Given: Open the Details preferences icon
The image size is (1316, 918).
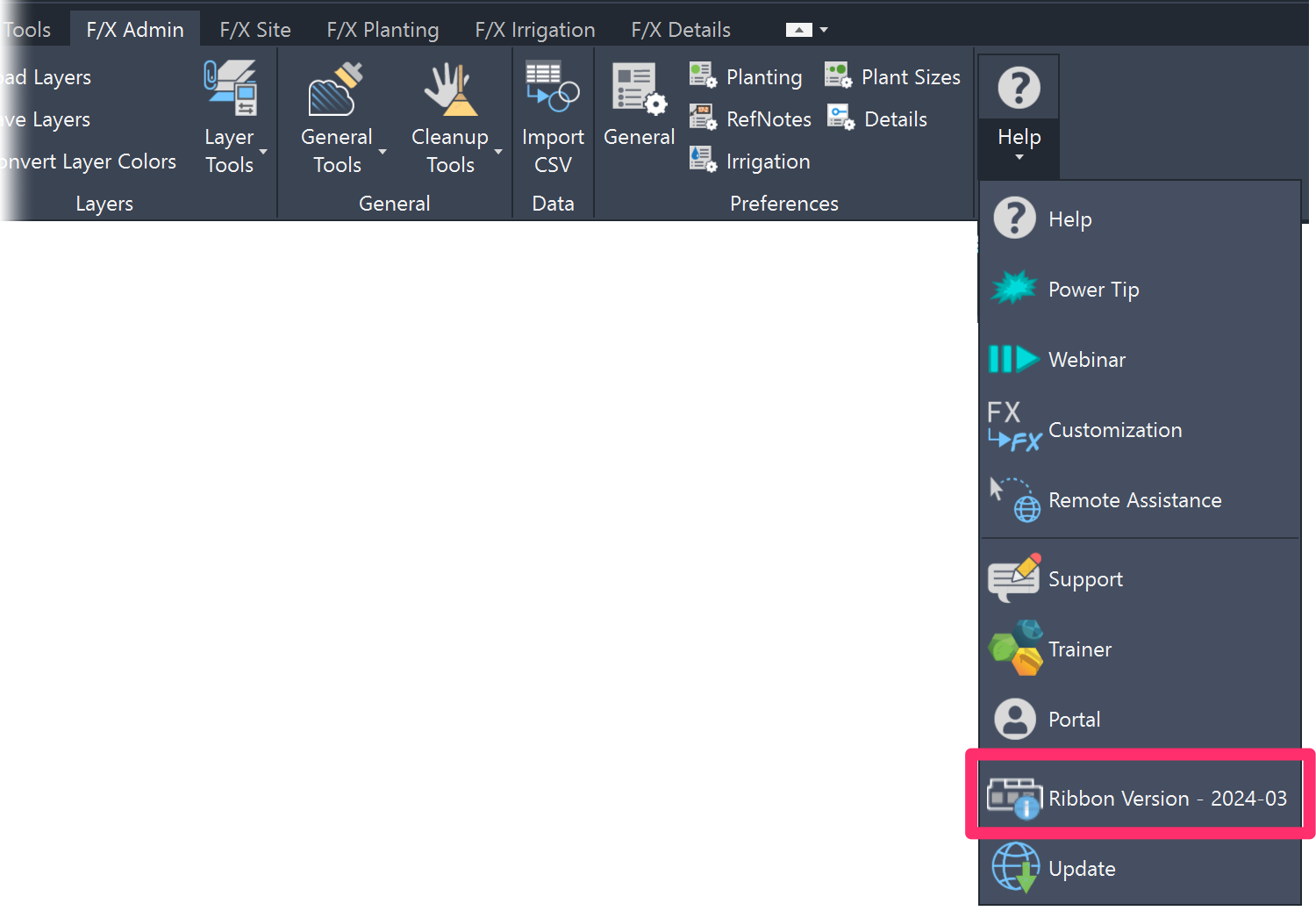Looking at the screenshot, I should click(x=840, y=118).
